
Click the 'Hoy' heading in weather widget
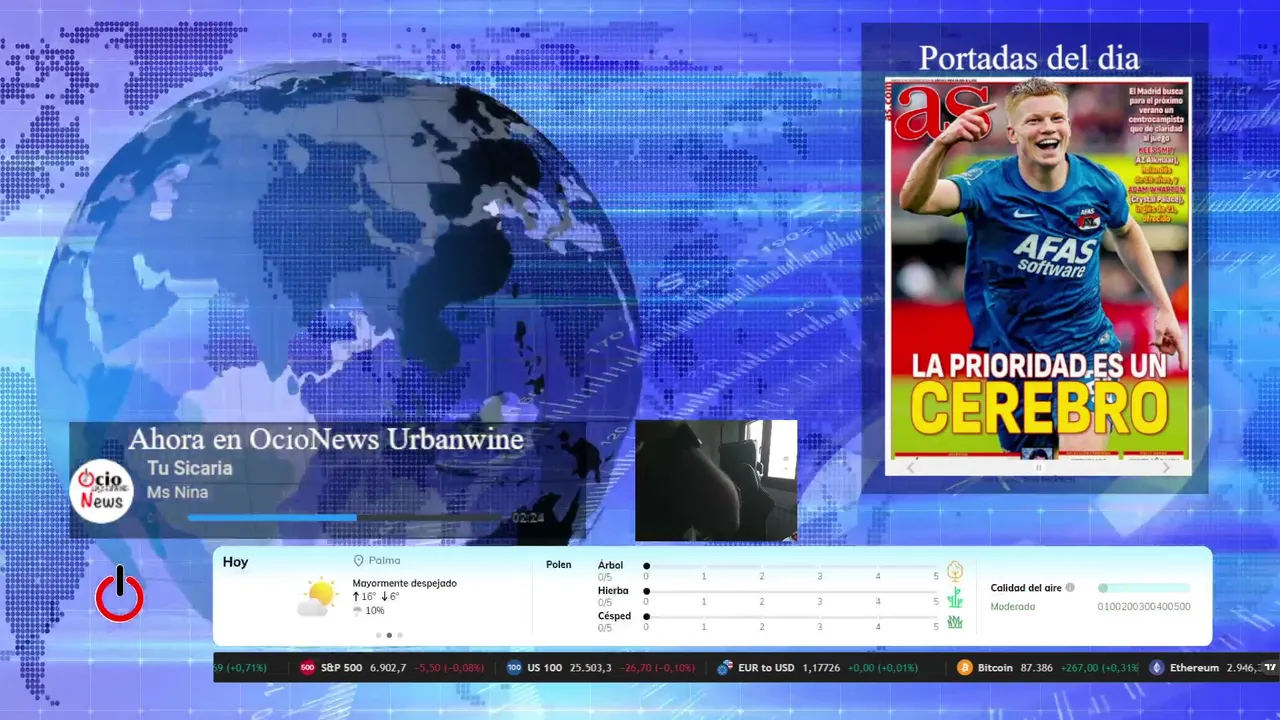(x=235, y=562)
